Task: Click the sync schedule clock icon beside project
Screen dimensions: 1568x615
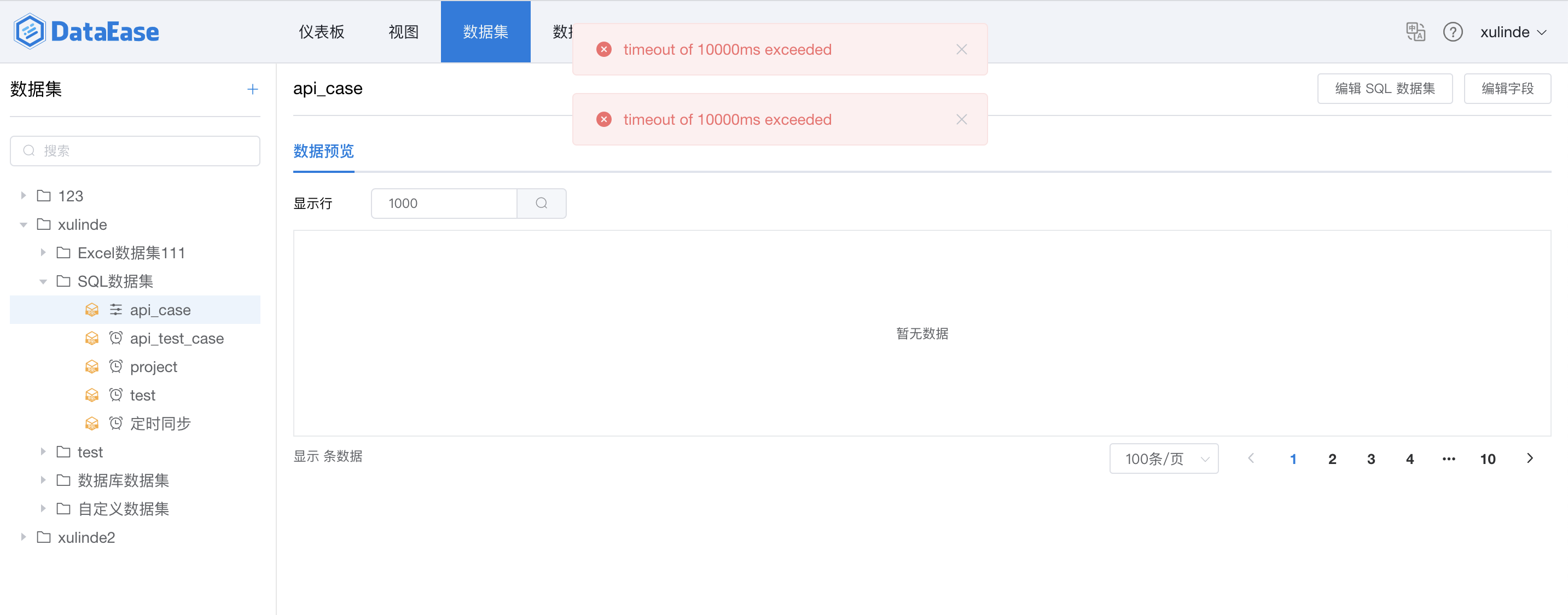Action: coord(115,367)
